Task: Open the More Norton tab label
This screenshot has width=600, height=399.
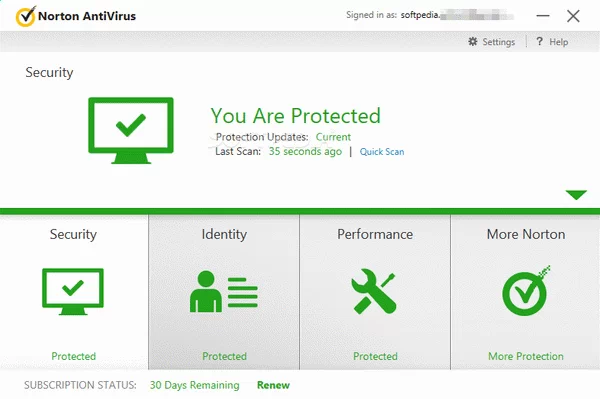Action: pyautogui.click(x=526, y=234)
